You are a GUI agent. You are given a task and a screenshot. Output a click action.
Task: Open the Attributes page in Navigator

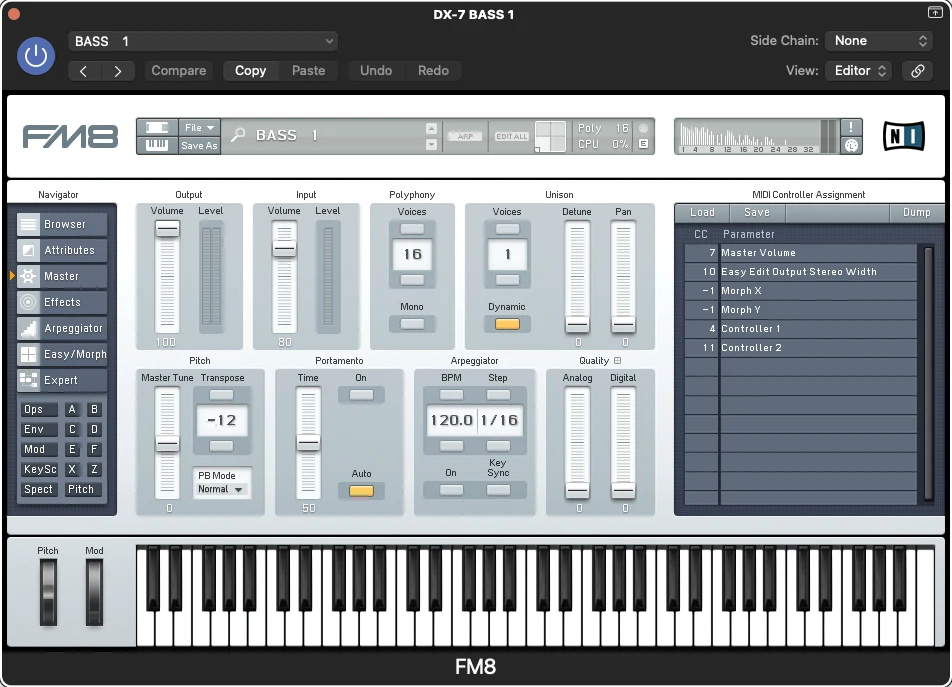(x=62, y=250)
